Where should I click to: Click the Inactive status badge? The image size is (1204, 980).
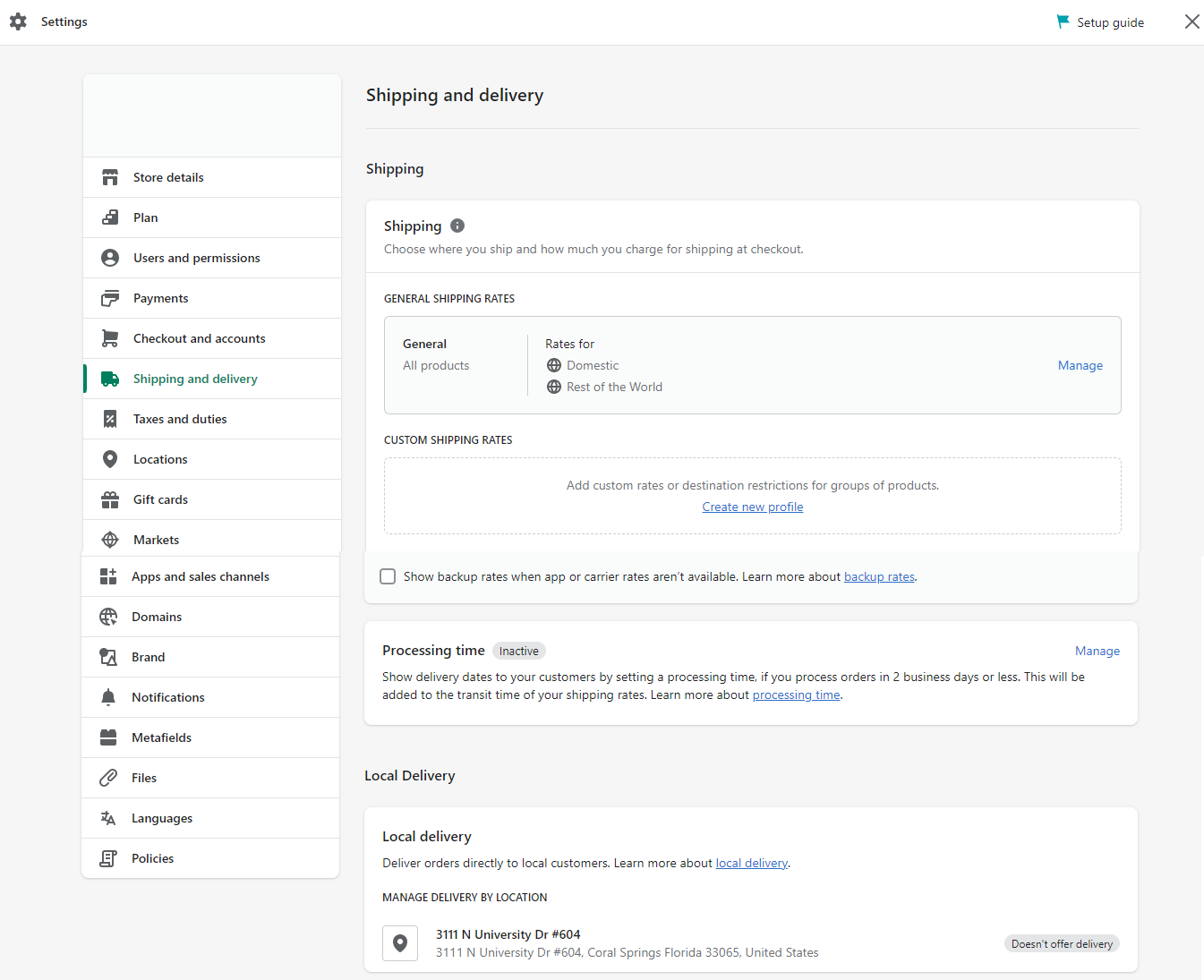[519, 651]
